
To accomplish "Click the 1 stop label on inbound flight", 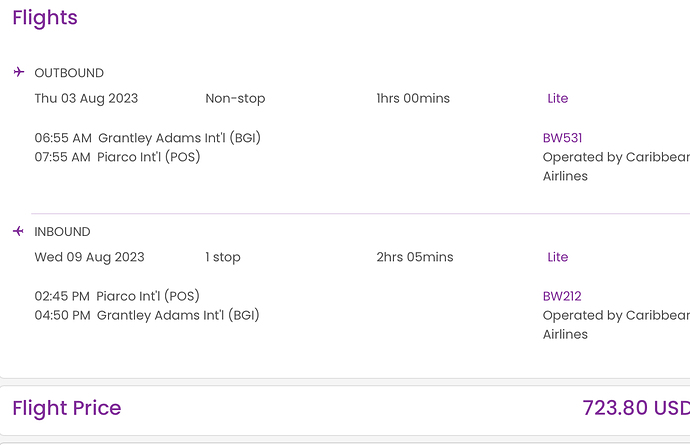I will click(223, 257).
